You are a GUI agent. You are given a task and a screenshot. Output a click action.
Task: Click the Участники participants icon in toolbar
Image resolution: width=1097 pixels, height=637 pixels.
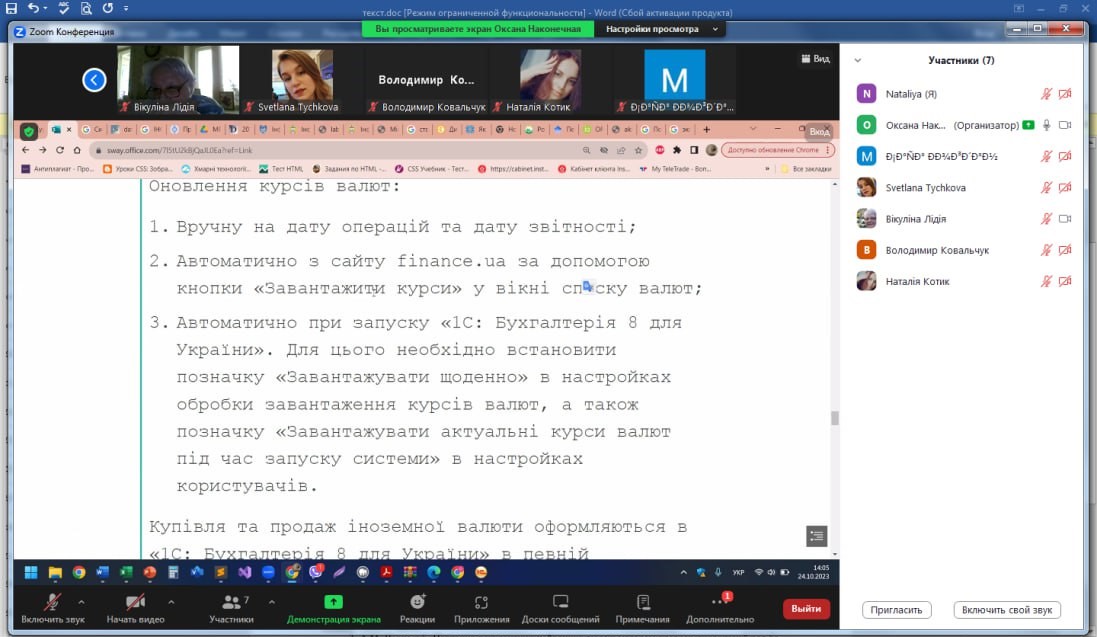coord(231,602)
